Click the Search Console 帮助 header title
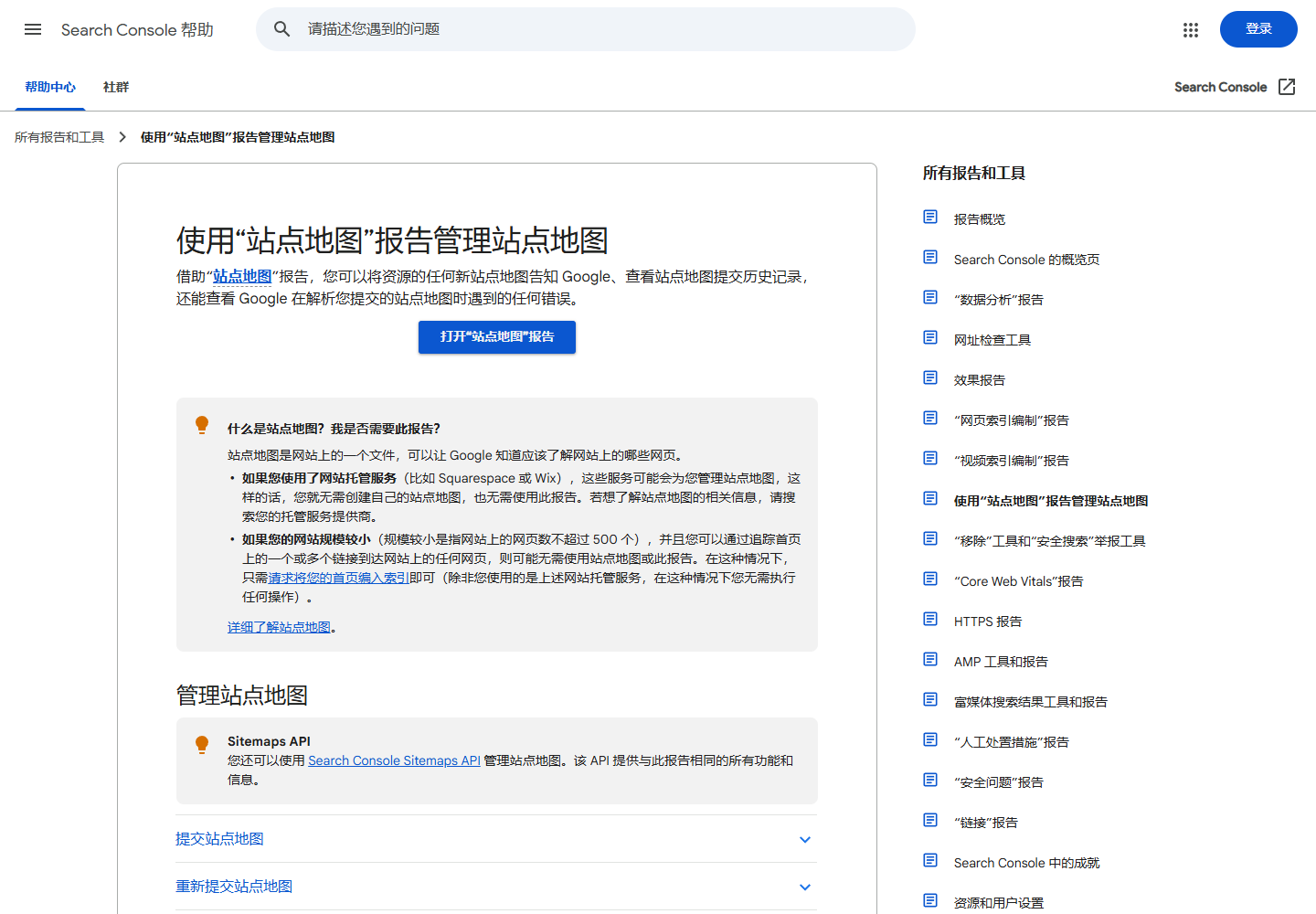 tap(137, 30)
